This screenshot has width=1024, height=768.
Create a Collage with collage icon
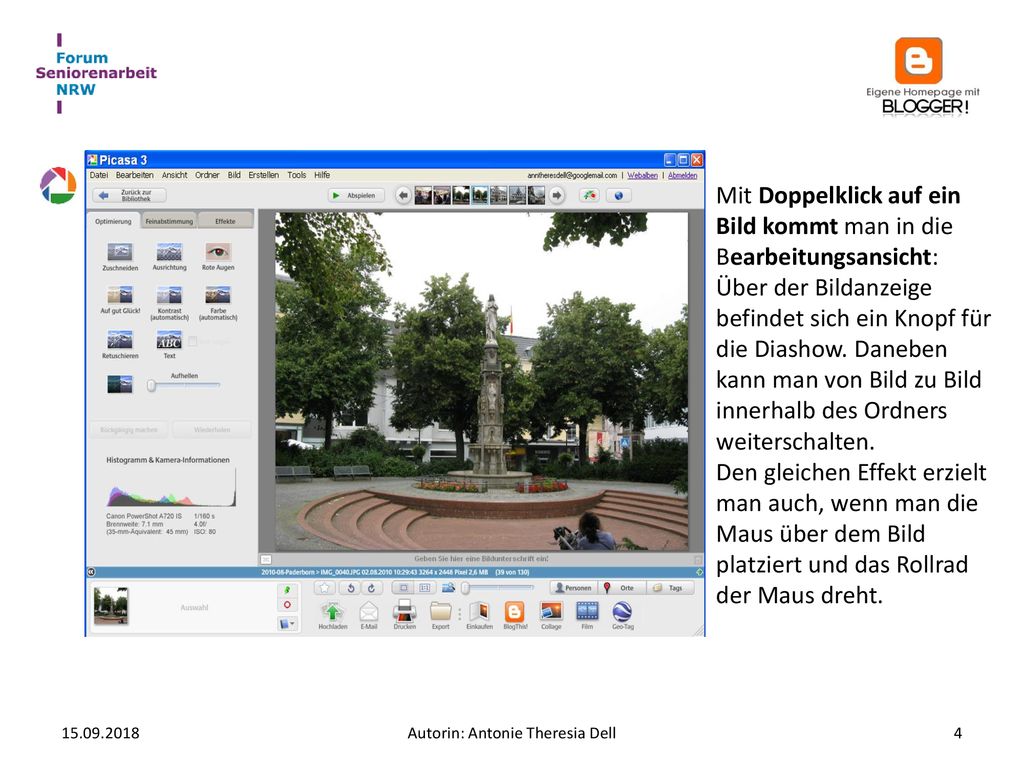click(x=551, y=611)
